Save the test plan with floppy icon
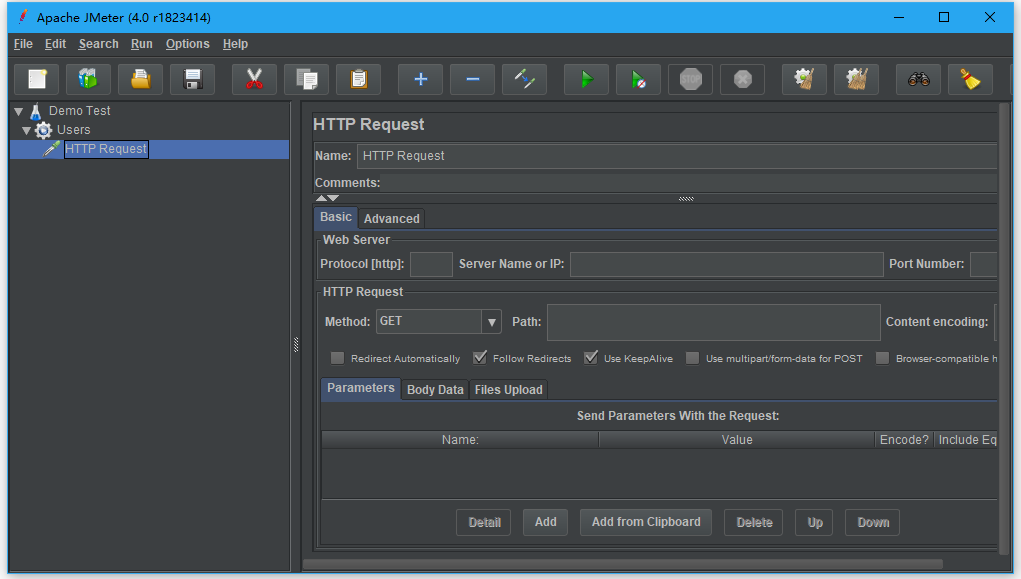 point(192,80)
